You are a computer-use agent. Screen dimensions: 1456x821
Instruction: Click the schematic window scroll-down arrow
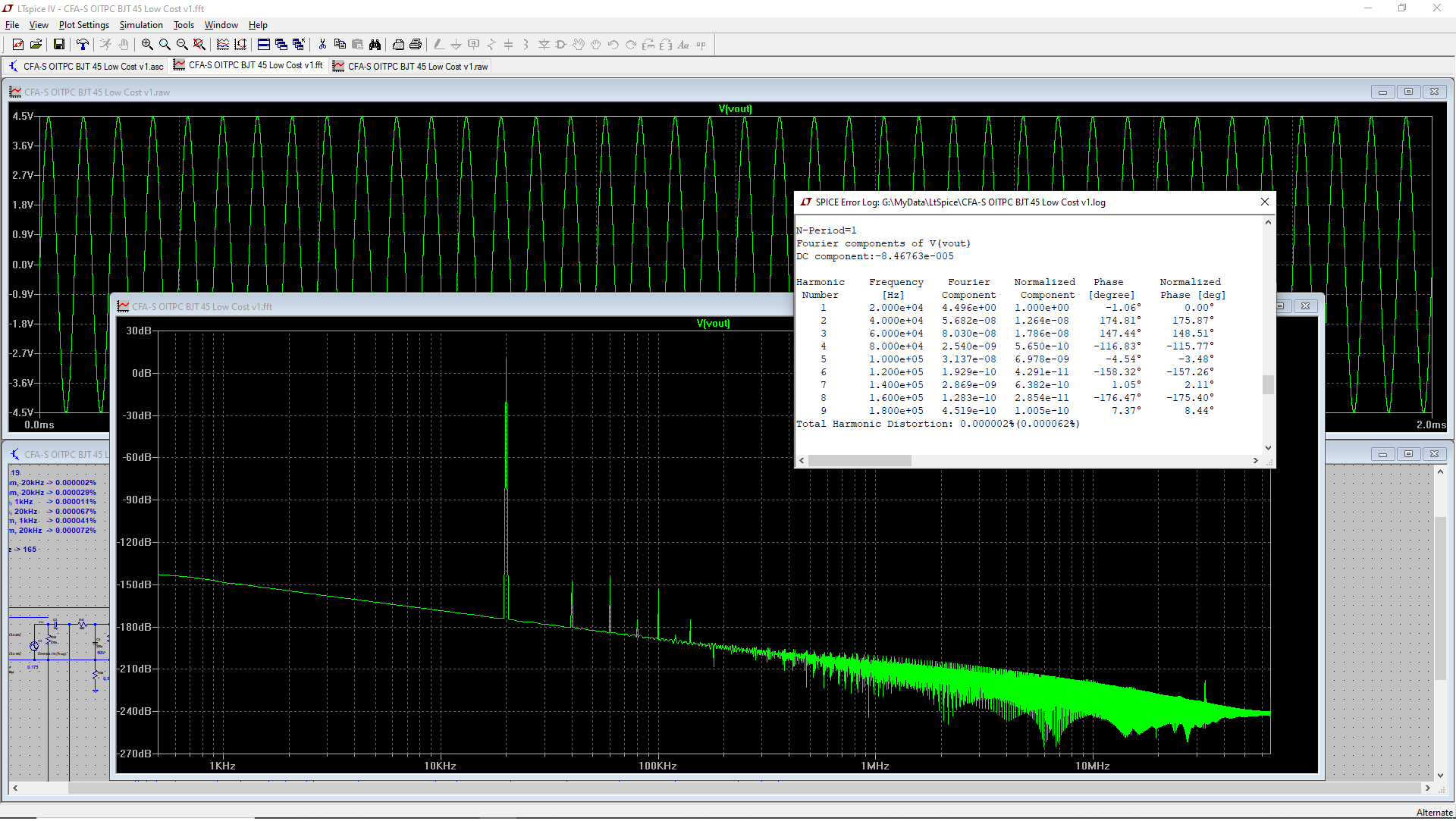(1440, 775)
